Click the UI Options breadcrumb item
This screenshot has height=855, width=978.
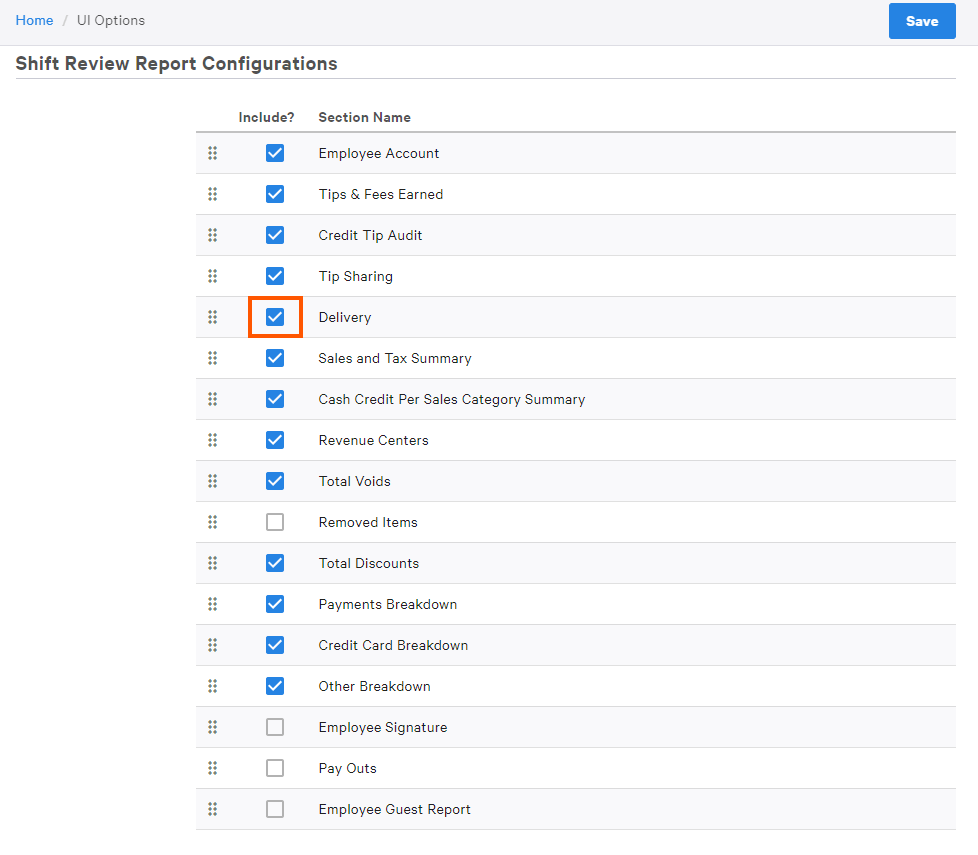click(110, 20)
